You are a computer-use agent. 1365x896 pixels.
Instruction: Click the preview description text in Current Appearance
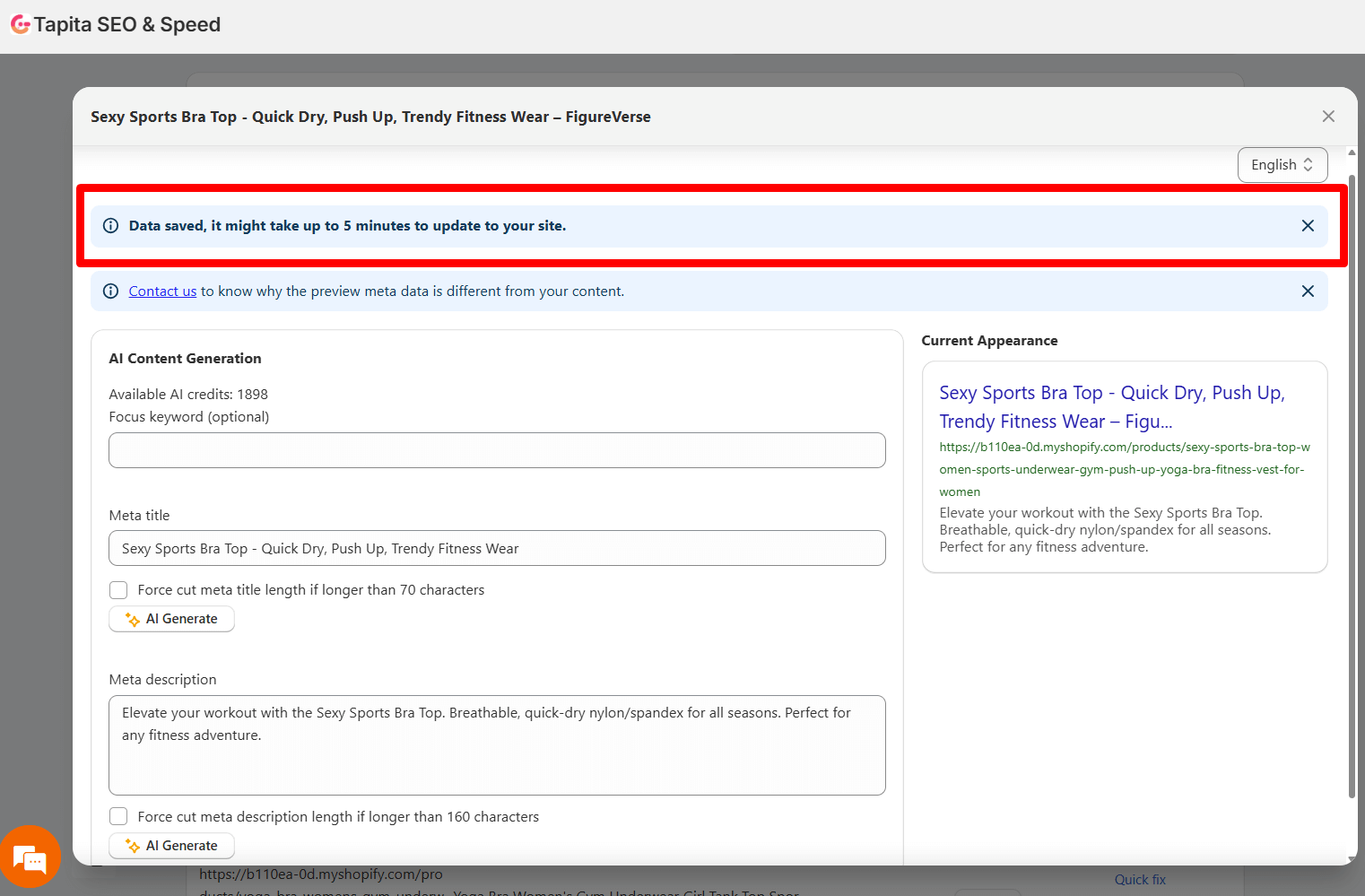point(1105,530)
